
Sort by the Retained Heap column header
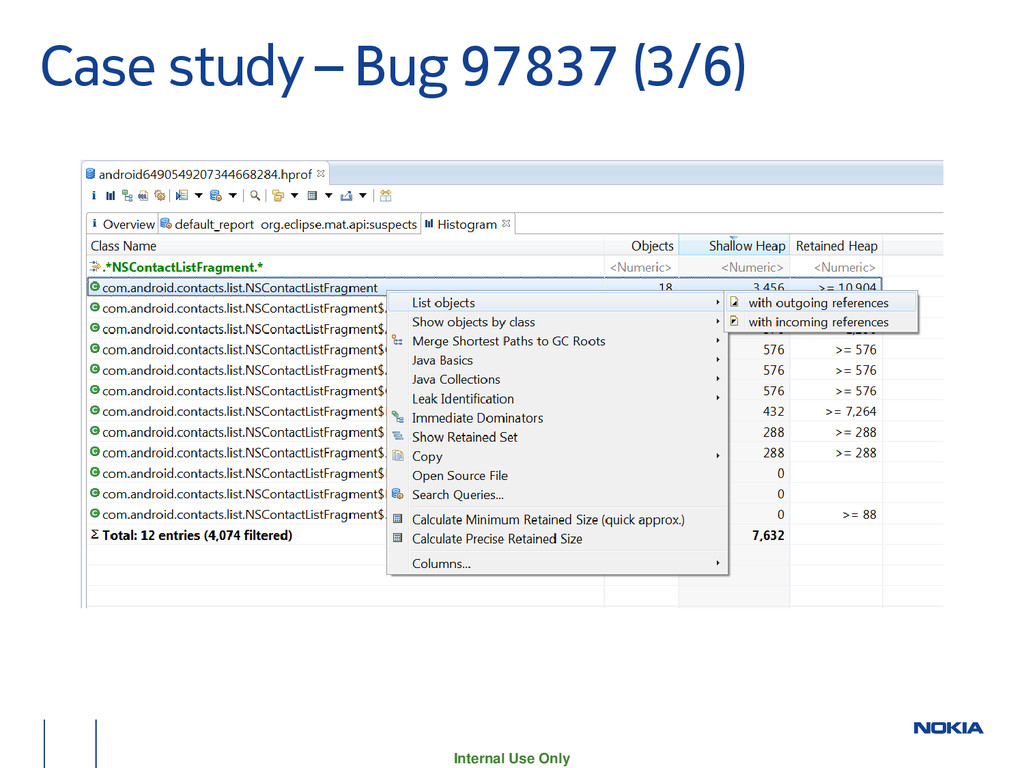tap(836, 246)
